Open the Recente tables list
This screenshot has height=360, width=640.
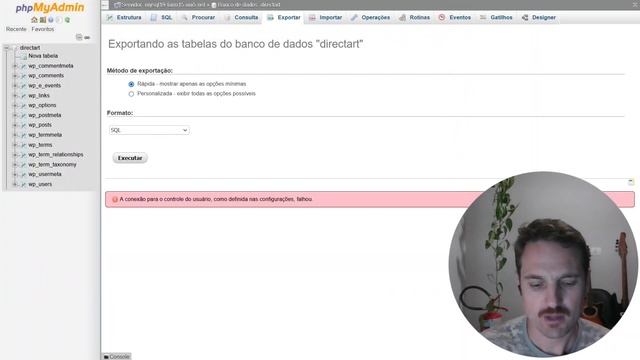coord(16,29)
